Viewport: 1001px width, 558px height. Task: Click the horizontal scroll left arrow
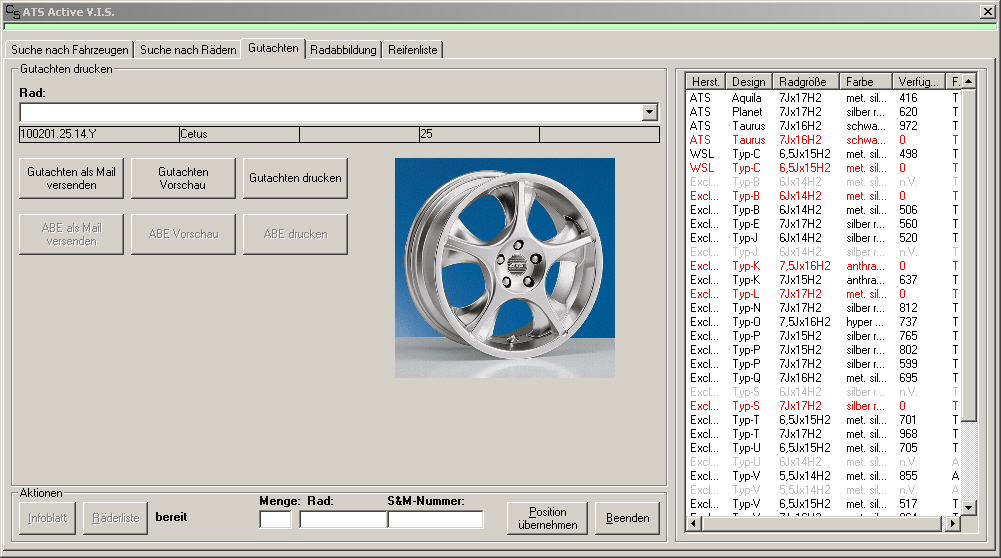coord(694,524)
